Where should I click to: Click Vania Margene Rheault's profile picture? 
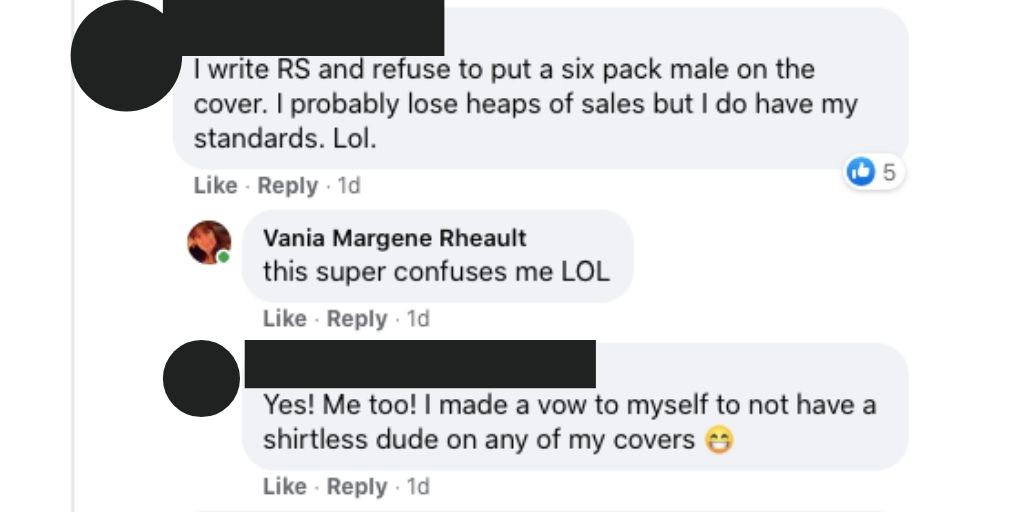click(x=209, y=242)
